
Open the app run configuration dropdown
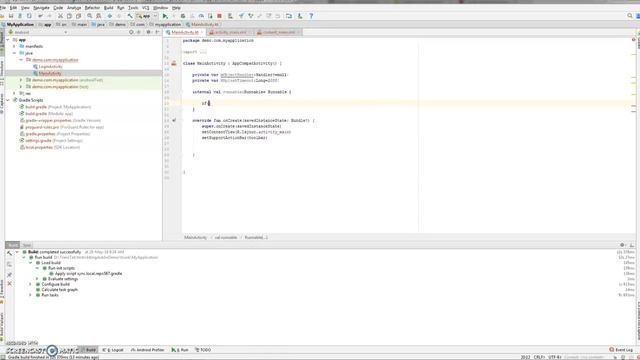pyautogui.click(x=147, y=16)
